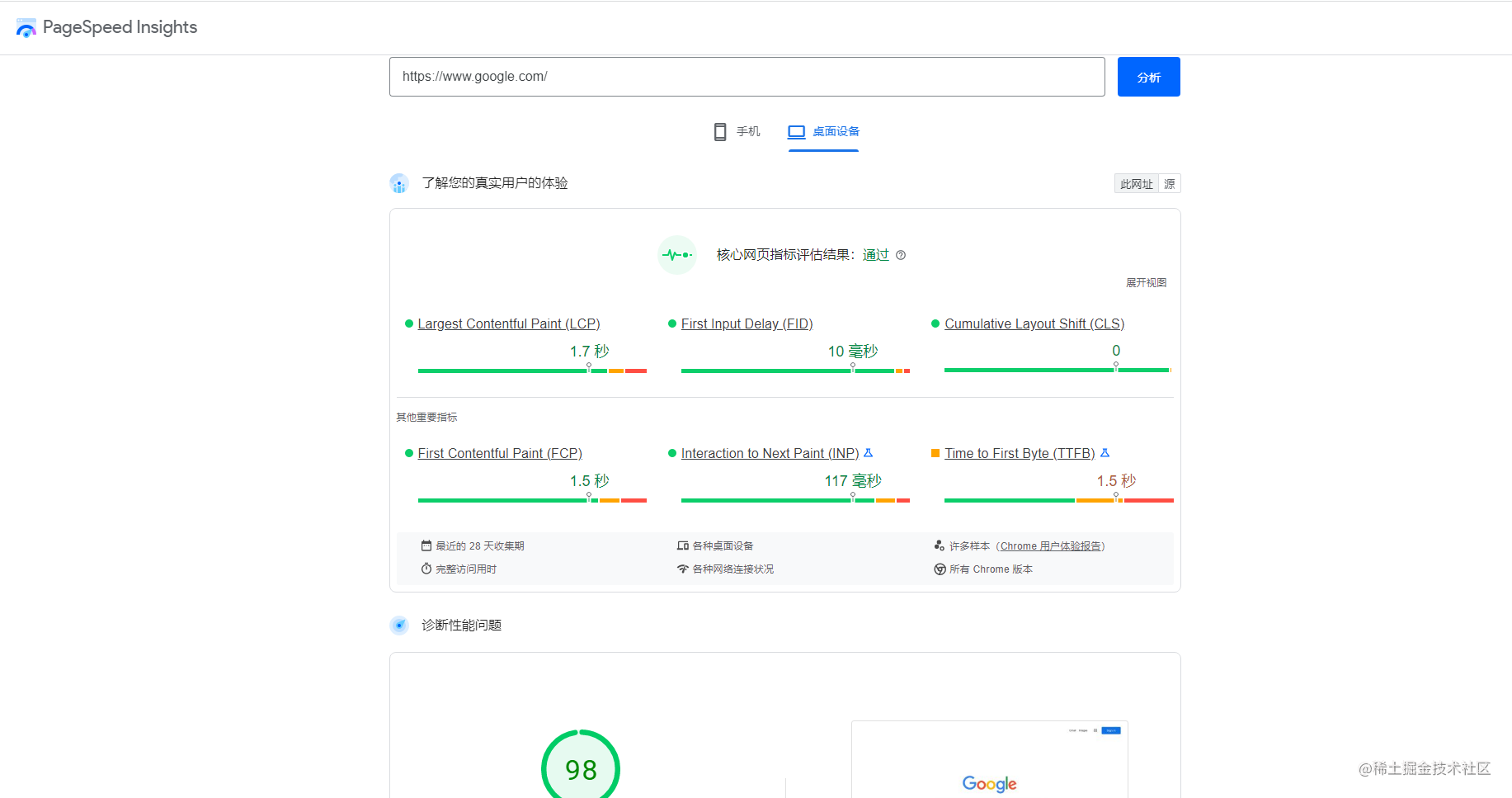Click the FCP distribution bar
The width and height of the screenshot is (1512, 798).
pyautogui.click(x=532, y=500)
